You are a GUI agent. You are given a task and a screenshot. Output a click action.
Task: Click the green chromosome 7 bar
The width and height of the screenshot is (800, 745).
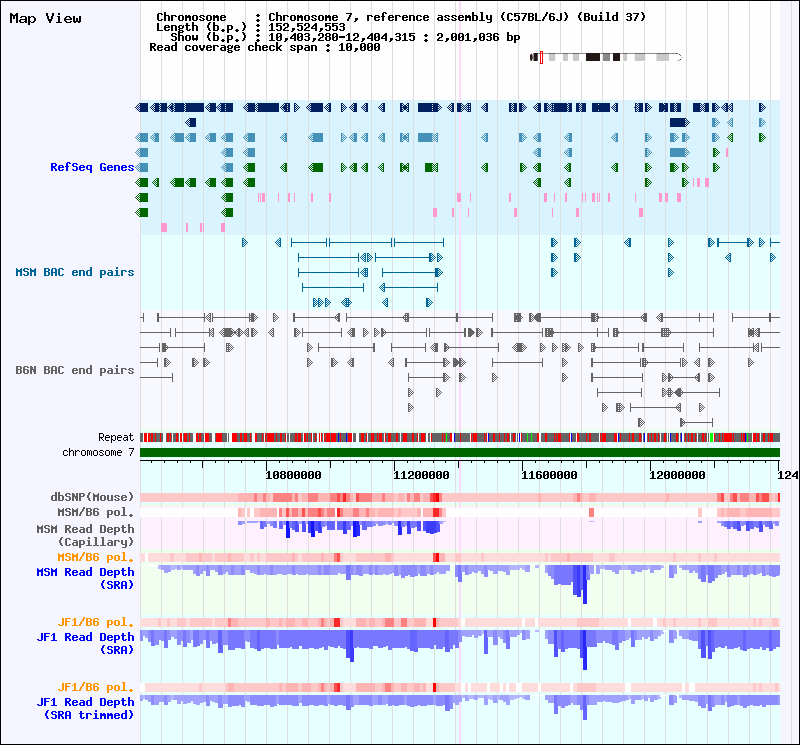[x=460, y=453]
